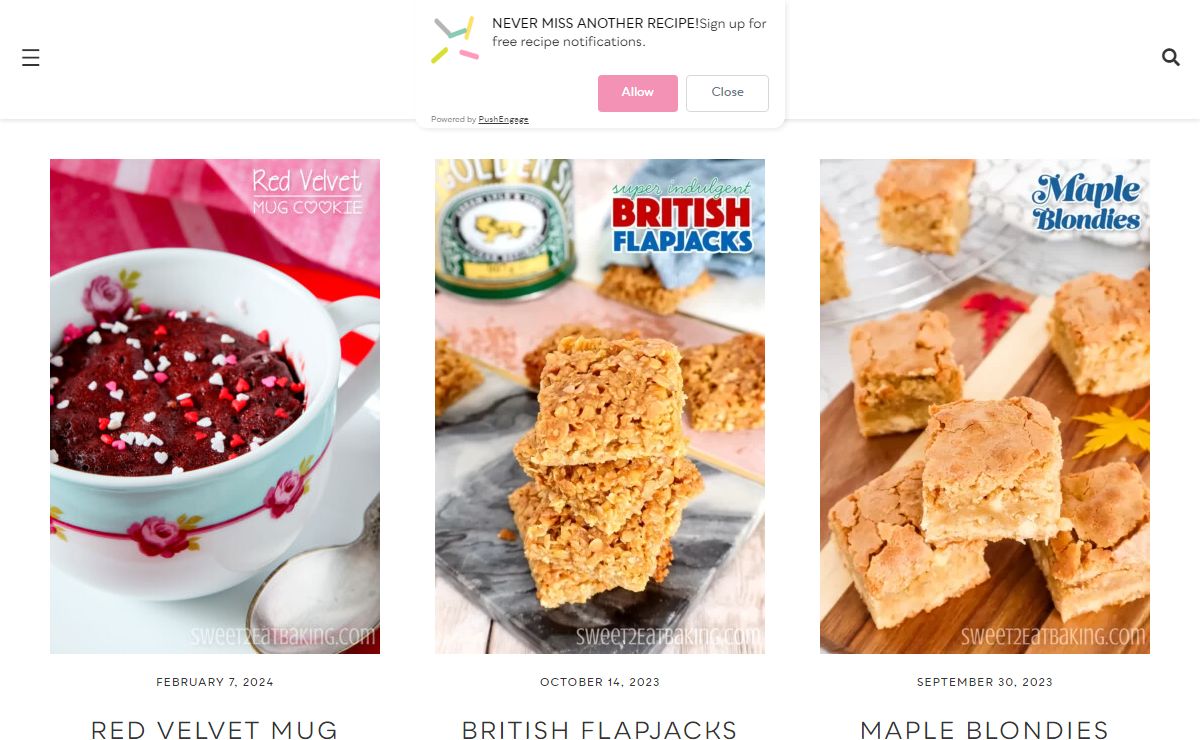Click the September 30, 2023 post date
Image resolution: width=1200 pixels, height=740 pixels.
(985, 682)
